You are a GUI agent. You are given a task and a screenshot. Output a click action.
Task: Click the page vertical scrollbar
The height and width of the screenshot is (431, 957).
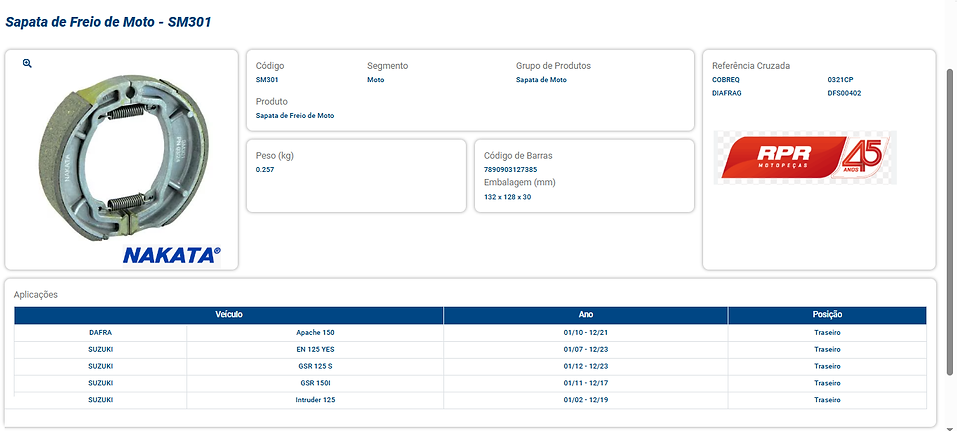click(x=951, y=221)
